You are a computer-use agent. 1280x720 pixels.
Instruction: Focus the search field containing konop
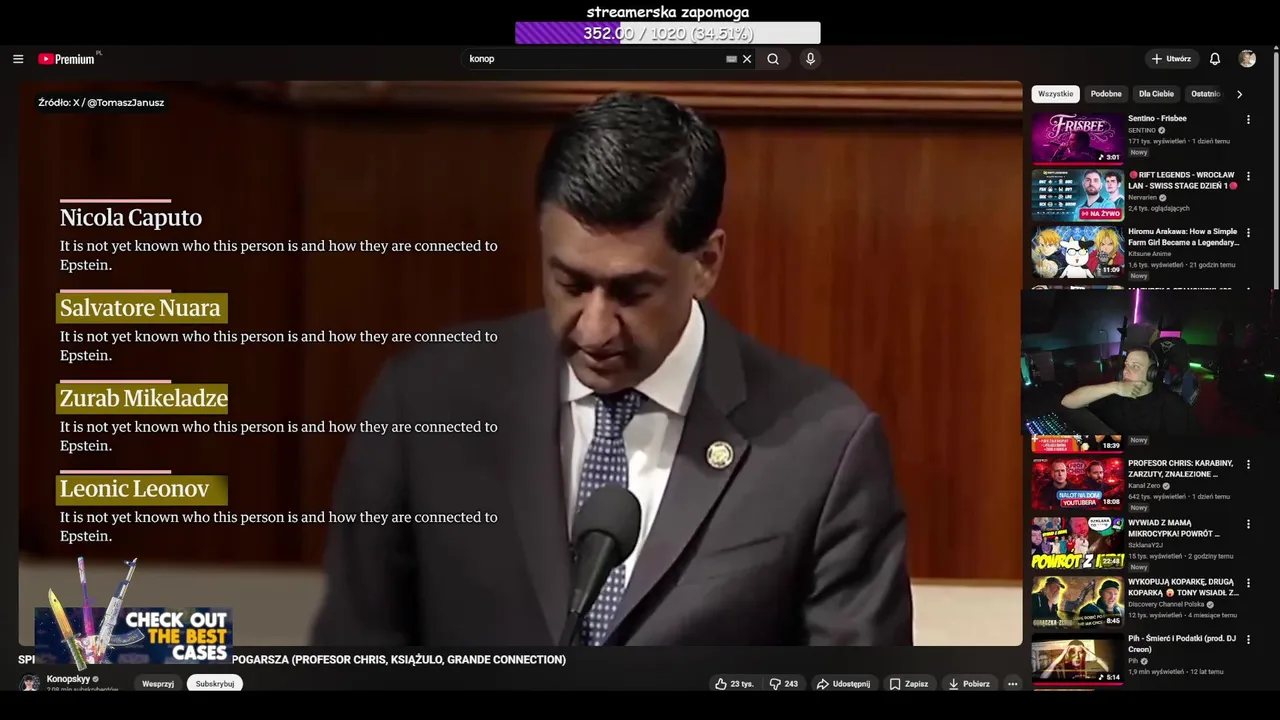[x=596, y=59]
